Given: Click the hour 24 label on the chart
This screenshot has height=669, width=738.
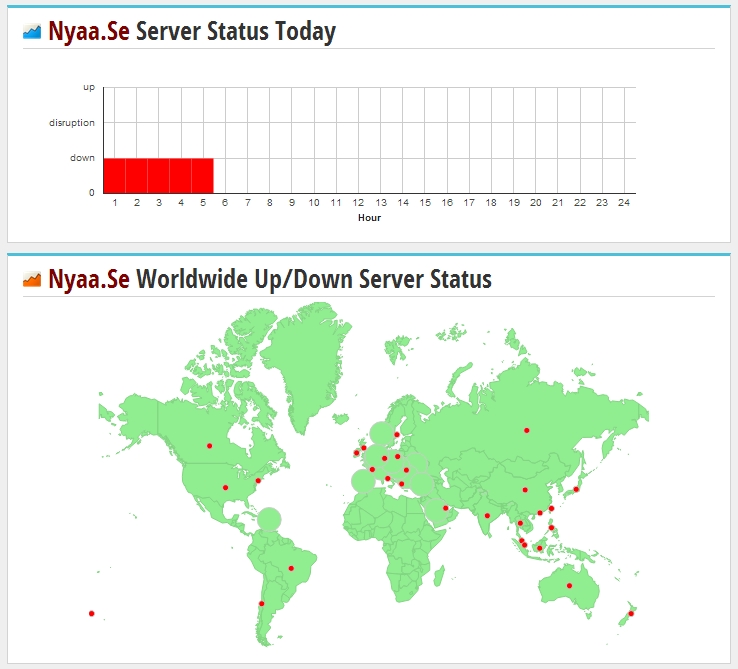Looking at the screenshot, I should point(624,202).
